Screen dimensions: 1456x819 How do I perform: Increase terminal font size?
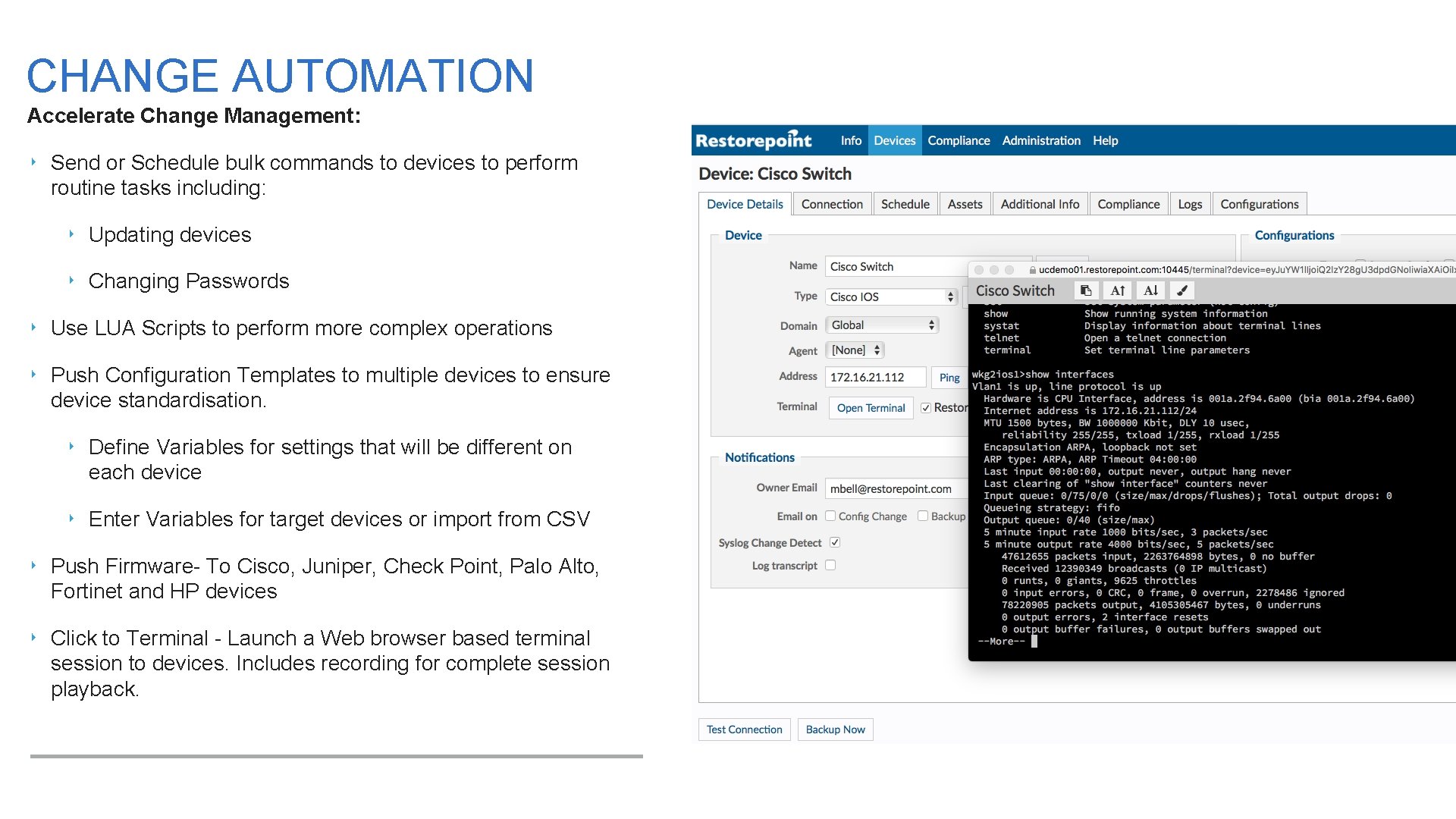click(1118, 290)
